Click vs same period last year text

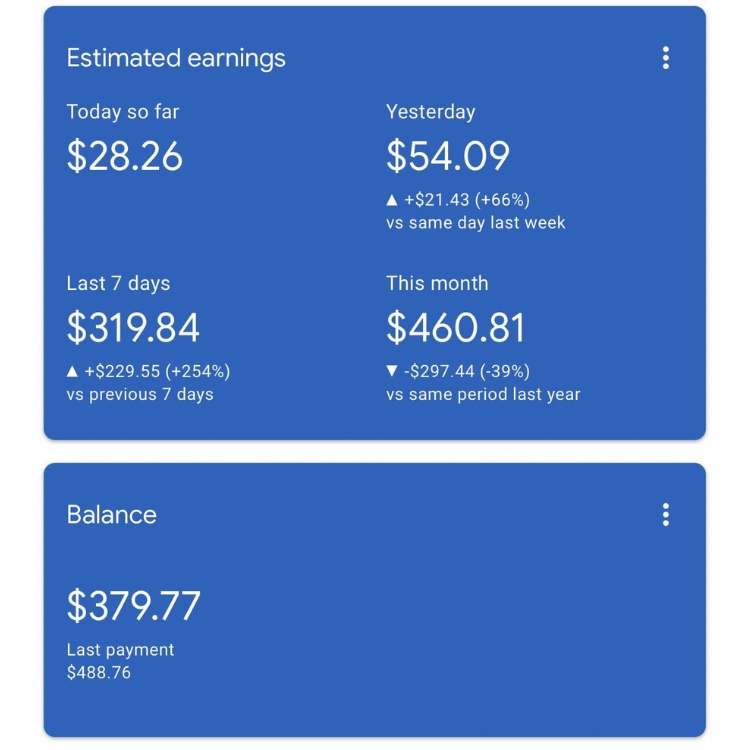483,395
